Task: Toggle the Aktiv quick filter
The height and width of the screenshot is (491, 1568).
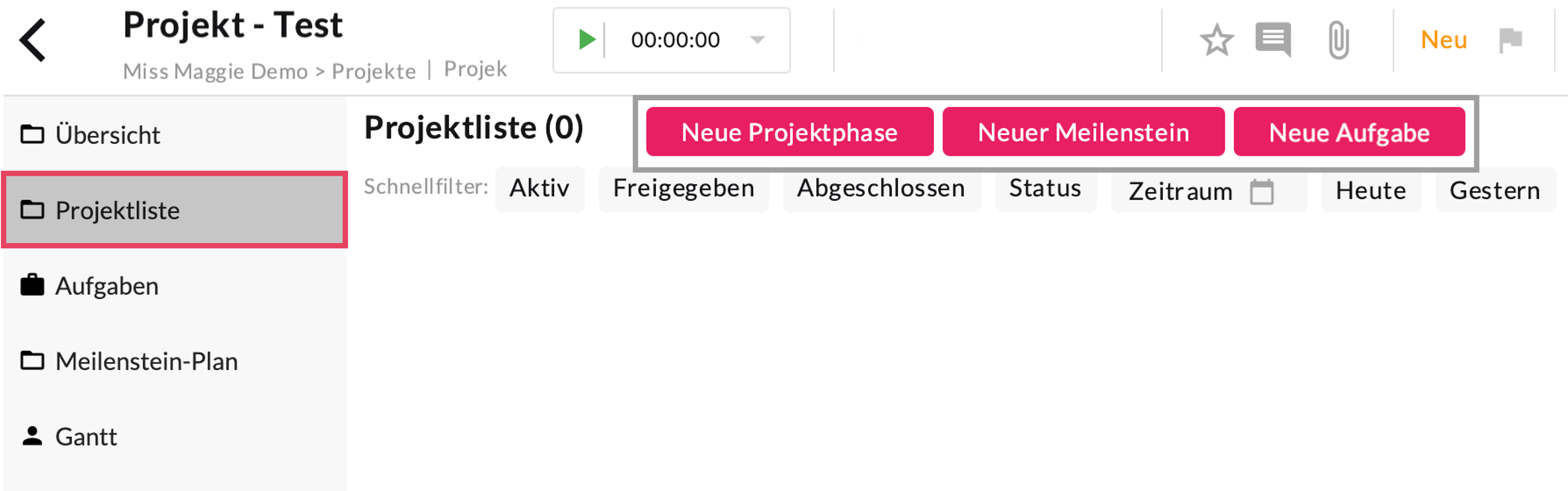Action: (x=539, y=189)
